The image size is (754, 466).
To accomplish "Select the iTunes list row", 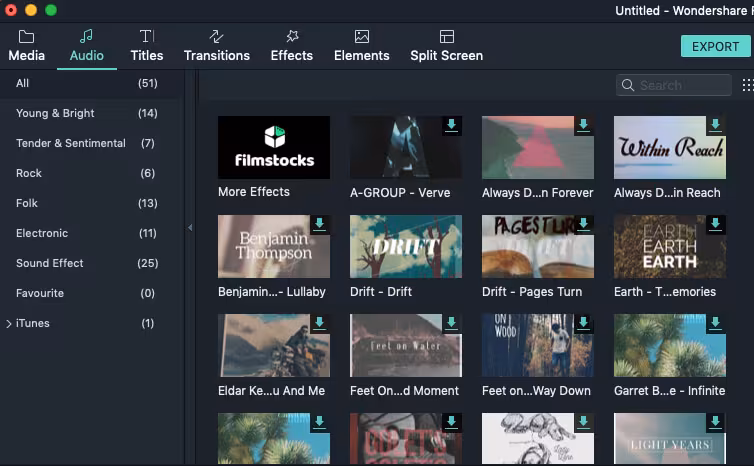I will click(91, 323).
